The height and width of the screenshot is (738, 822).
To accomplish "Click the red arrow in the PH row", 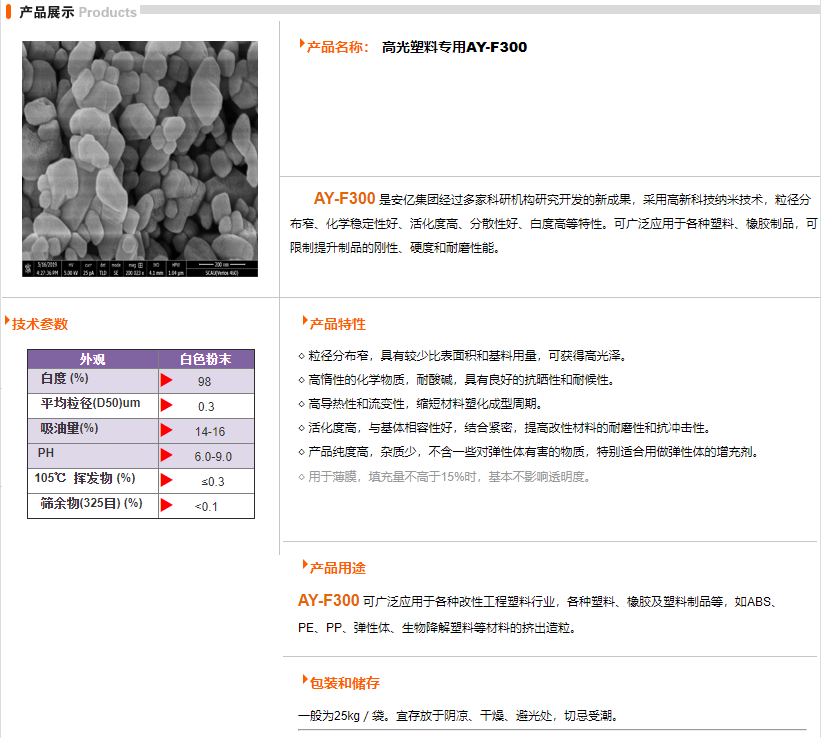I will coord(167,455).
